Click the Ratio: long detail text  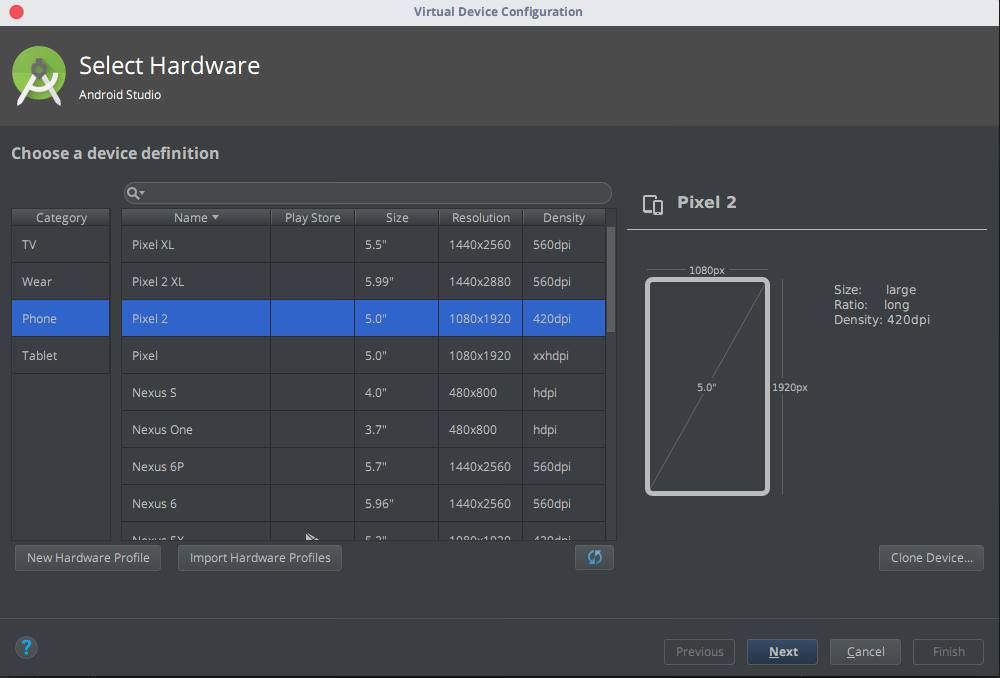click(871, 305)
